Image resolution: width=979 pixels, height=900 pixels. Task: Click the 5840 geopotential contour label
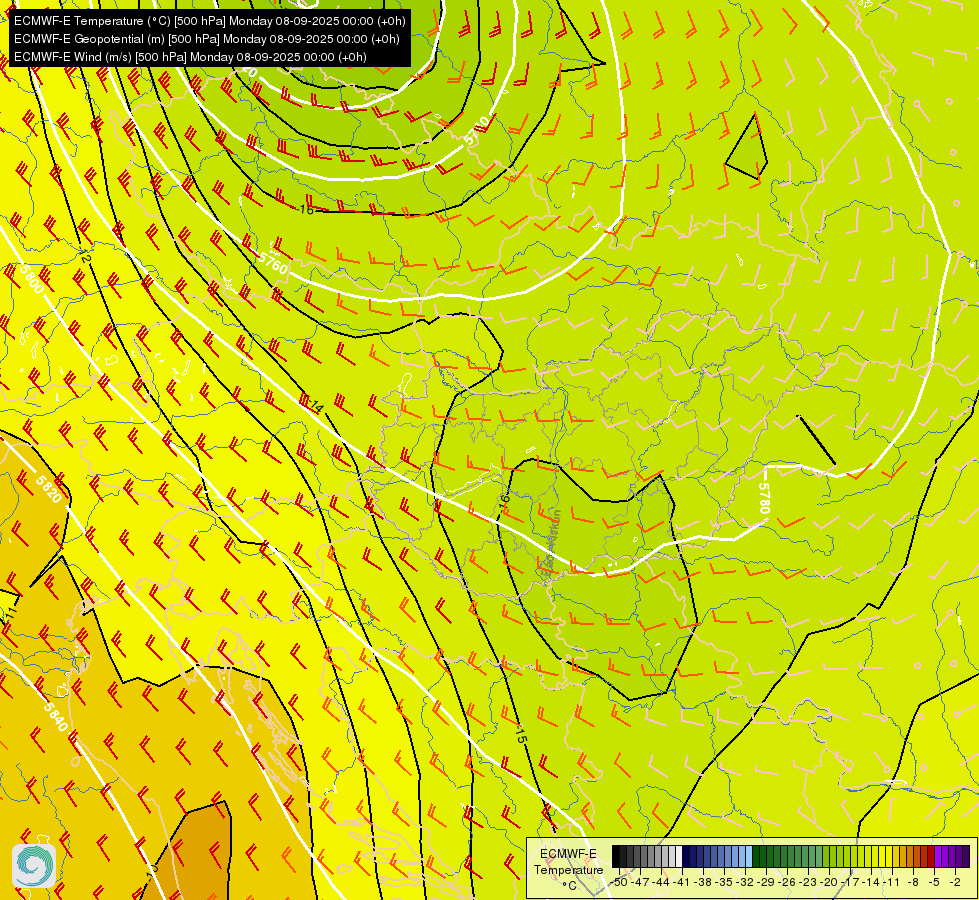(54, 716)
